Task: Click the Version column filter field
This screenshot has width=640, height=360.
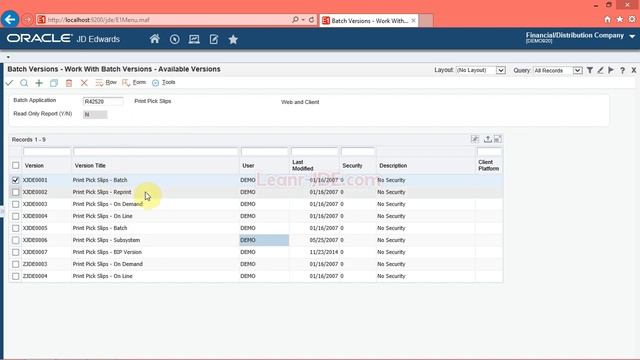Action: [47, 152]
